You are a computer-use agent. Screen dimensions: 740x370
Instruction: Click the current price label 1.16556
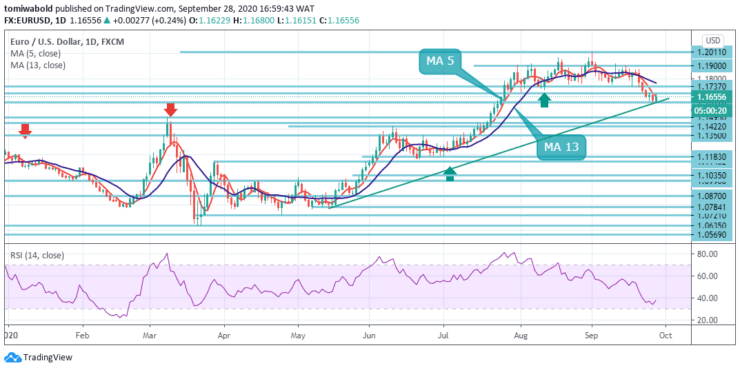click(x=713, y=97)
